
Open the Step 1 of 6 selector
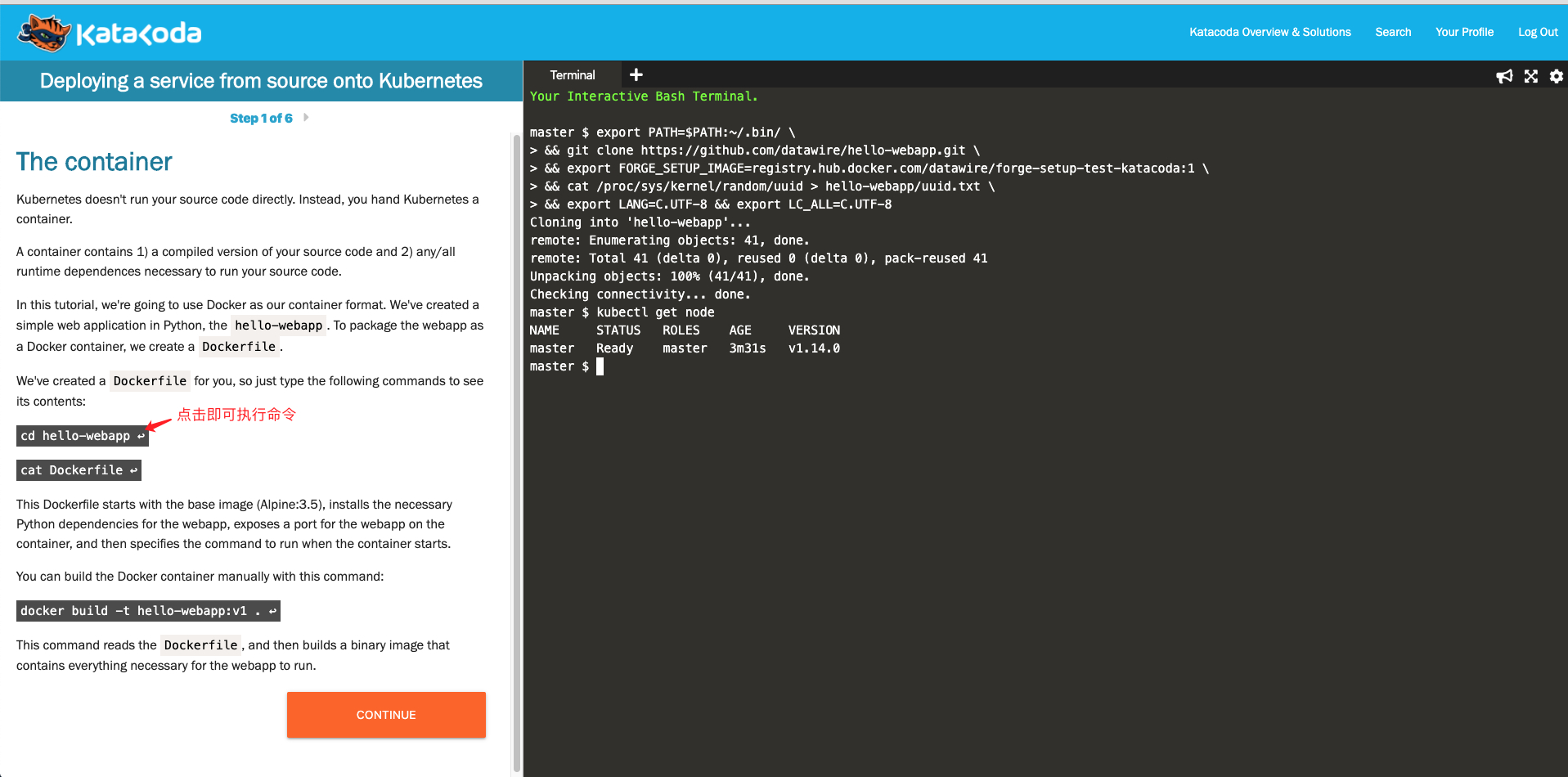pyautogui.click(x=260, y=119)
